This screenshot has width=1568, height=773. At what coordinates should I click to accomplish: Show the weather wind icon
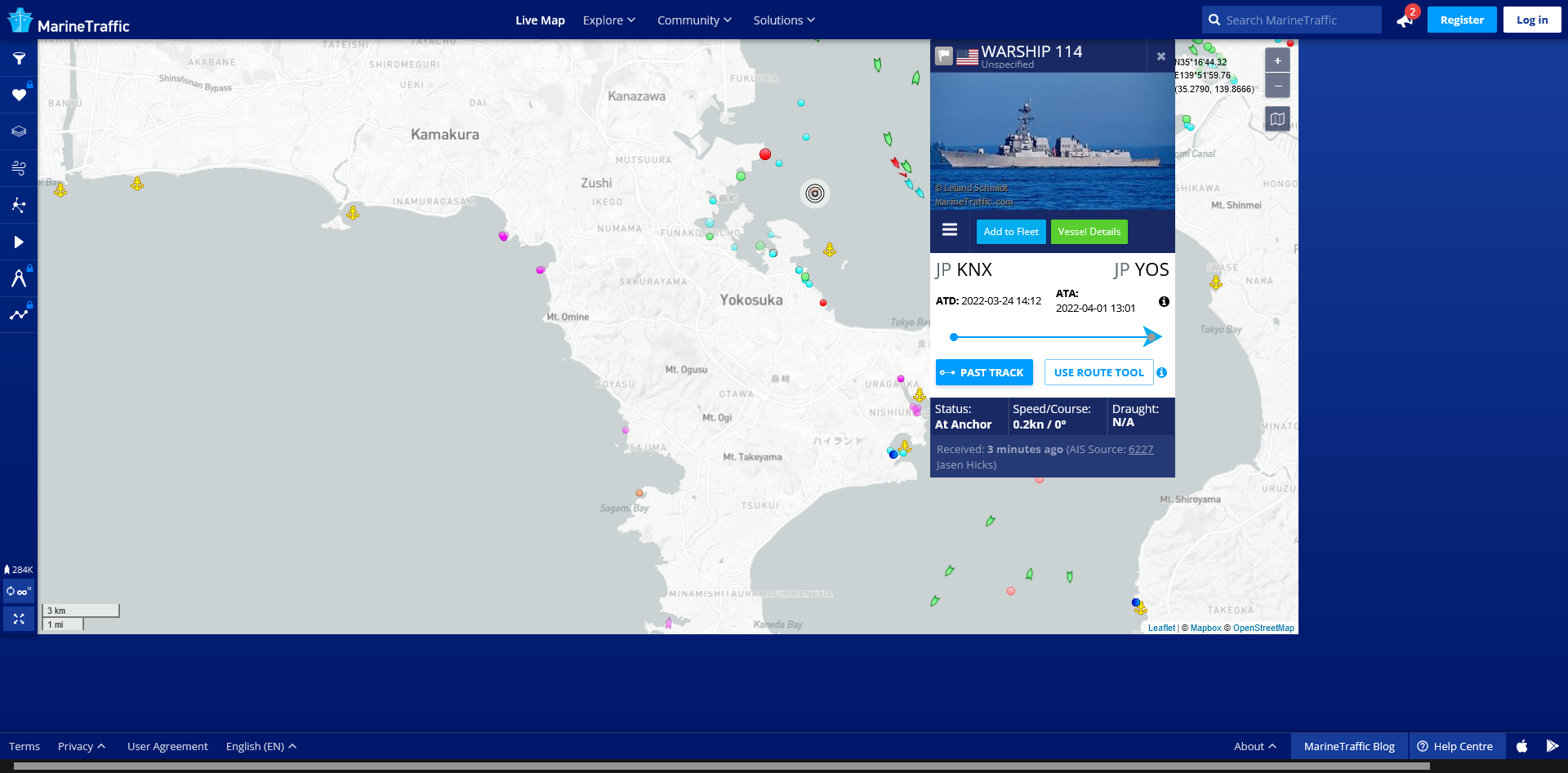click(x=19, y=168)
